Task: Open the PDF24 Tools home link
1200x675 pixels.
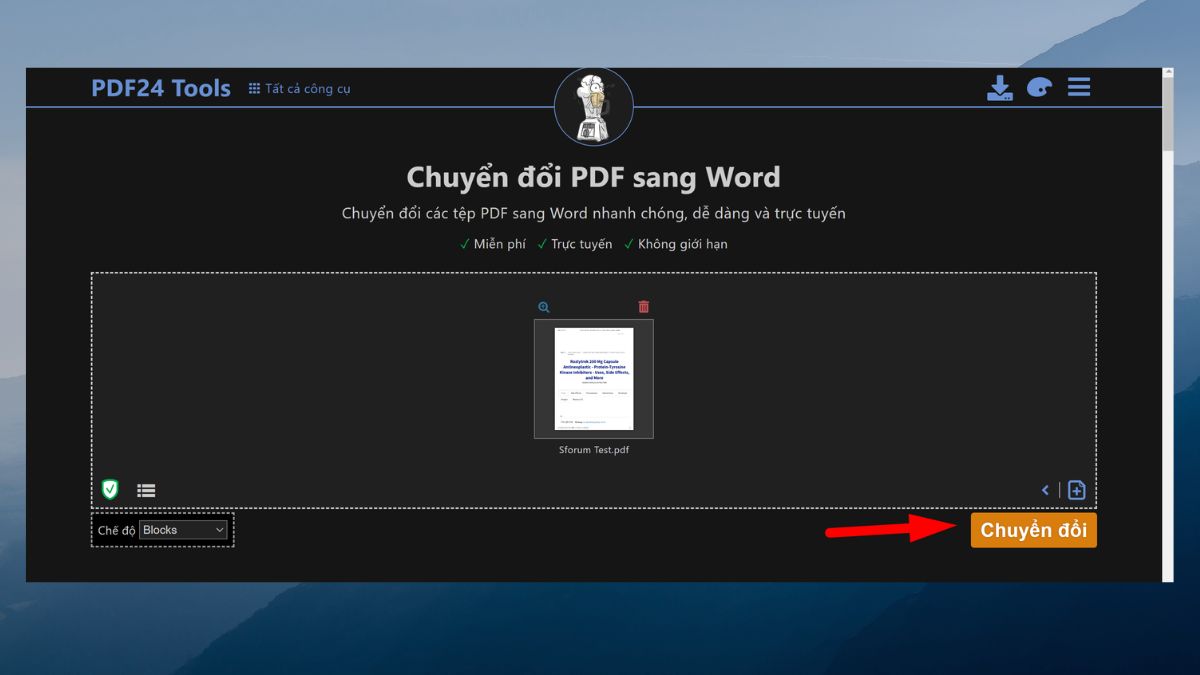Action: click(161, 88)
